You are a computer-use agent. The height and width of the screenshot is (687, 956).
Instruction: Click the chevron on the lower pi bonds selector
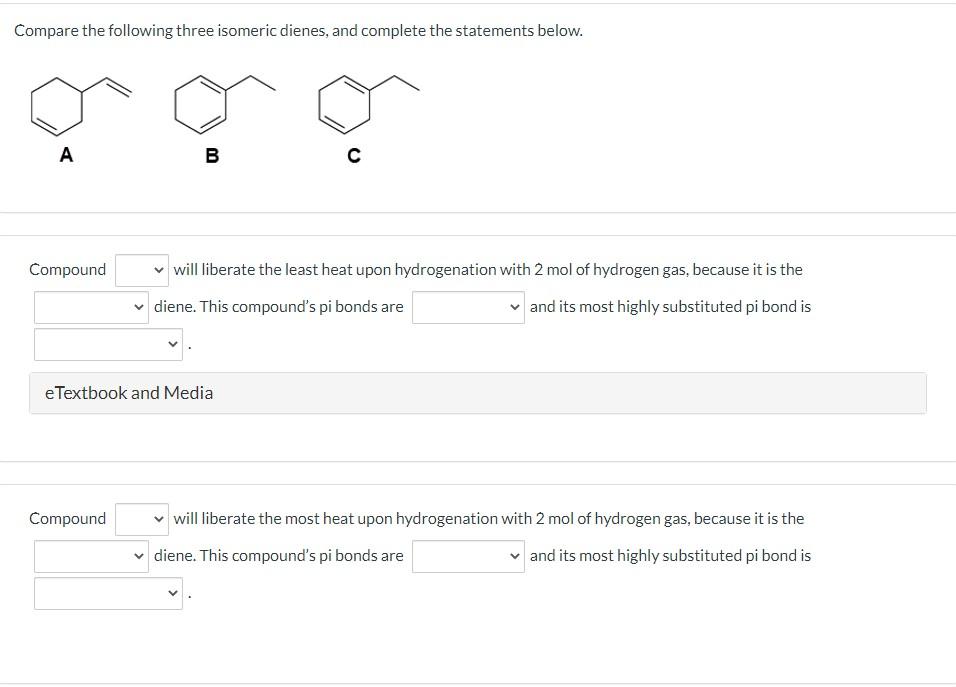pyautogui.click(x=514, y=556)
